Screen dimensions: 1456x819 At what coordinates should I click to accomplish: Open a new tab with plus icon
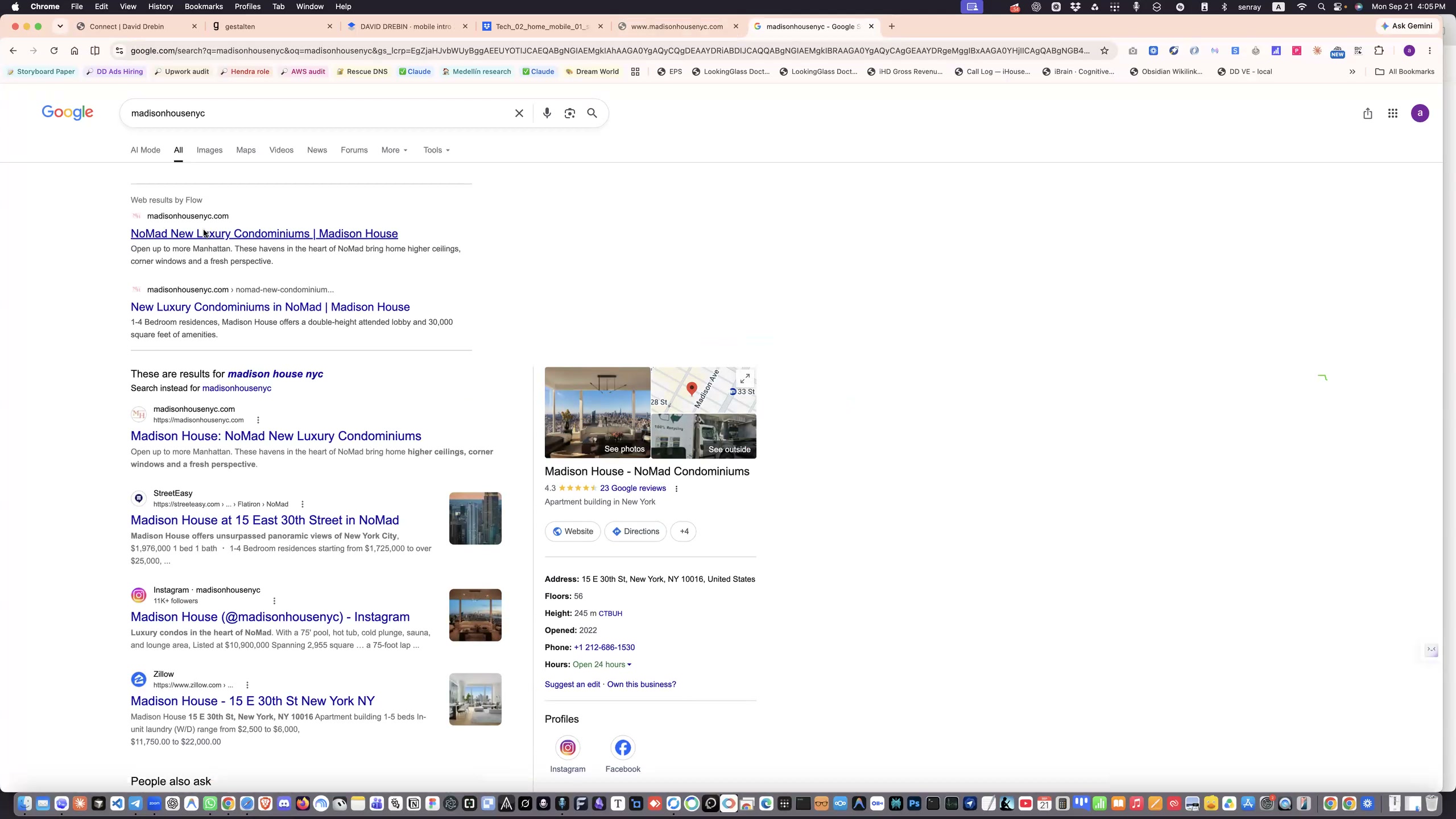[x=891, y=26]
